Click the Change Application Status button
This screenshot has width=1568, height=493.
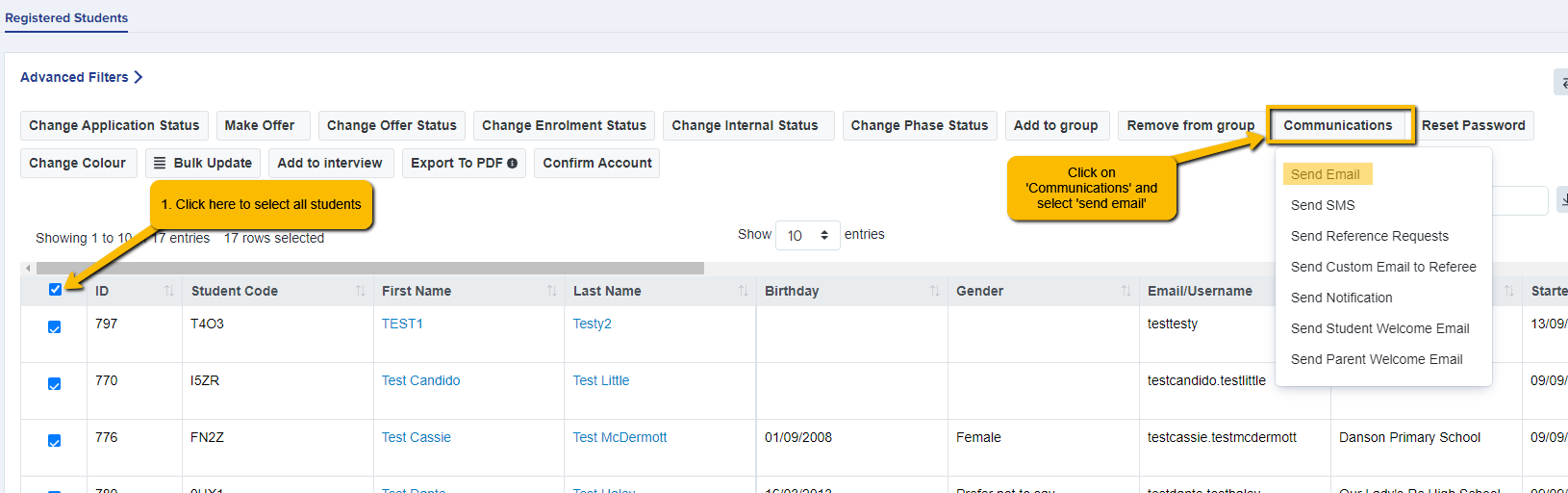[114, 125]
